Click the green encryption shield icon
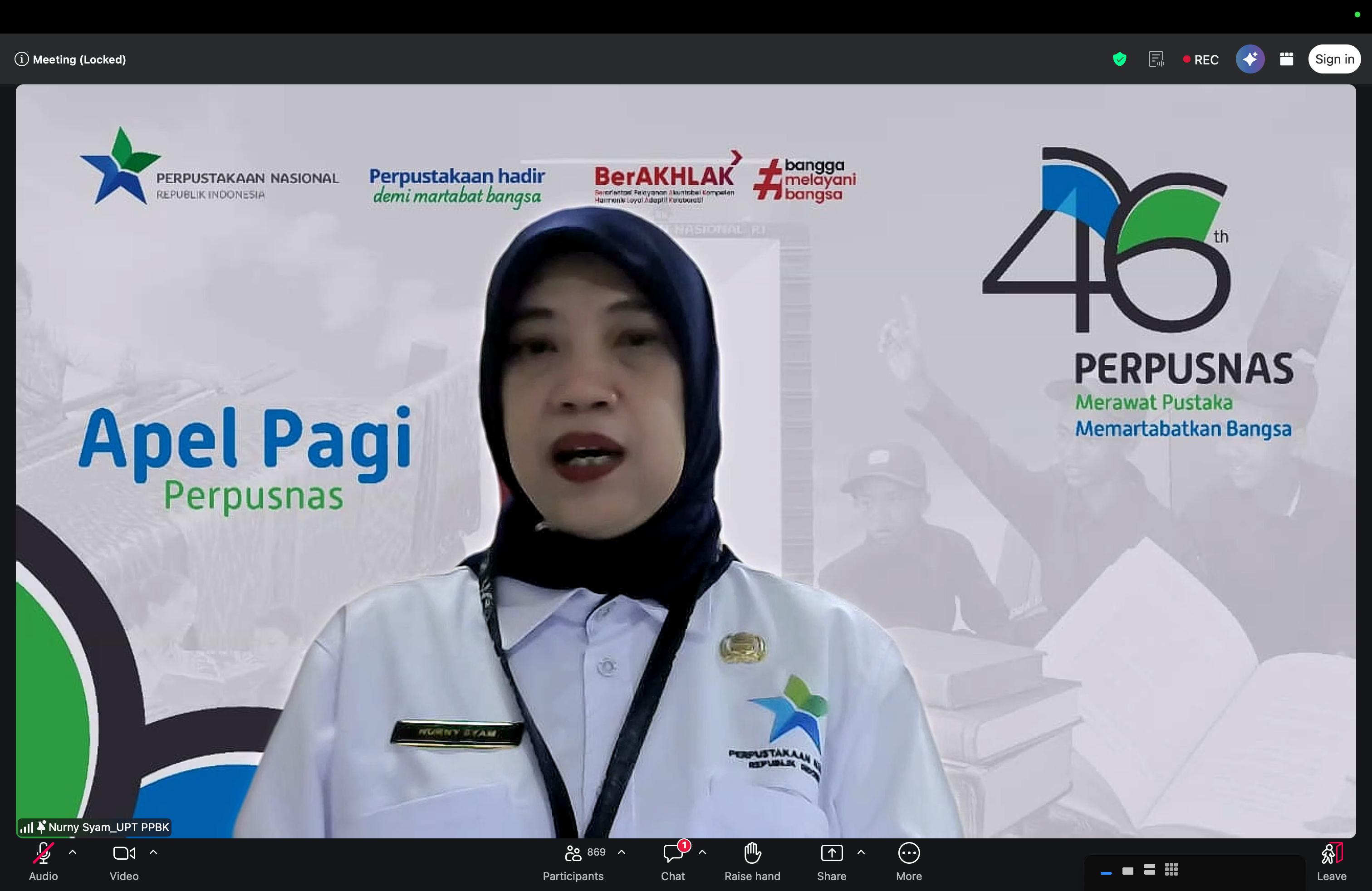 [1119, 59]
